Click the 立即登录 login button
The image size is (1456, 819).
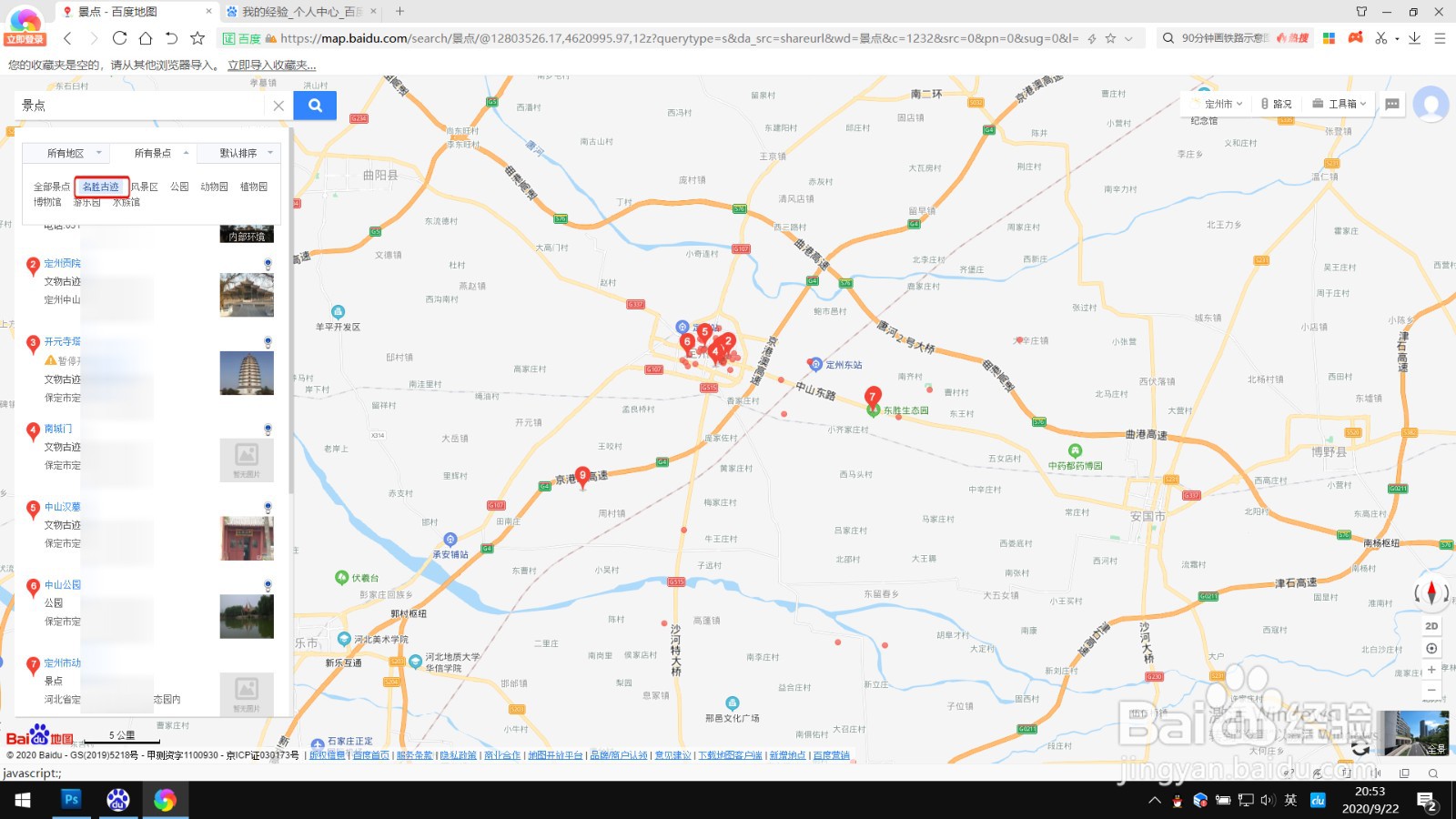[25, 39]
